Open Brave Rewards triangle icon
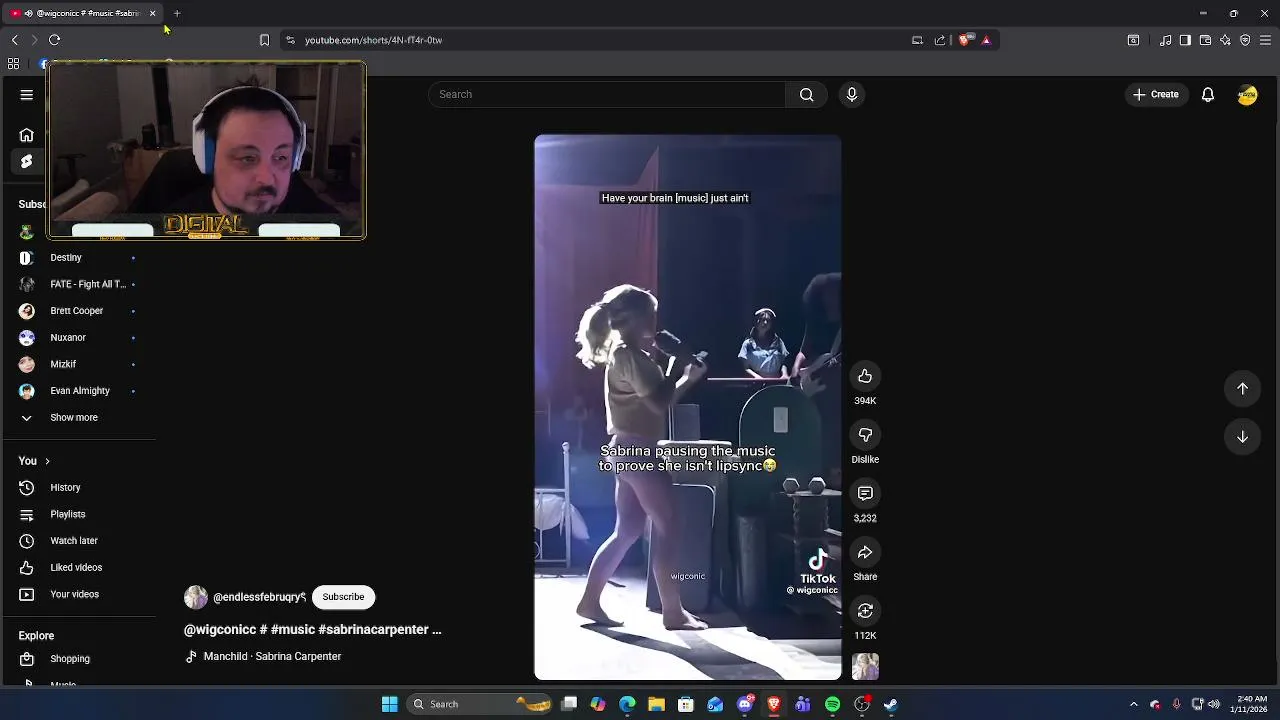This screenshot has height=720, width=1280. 986,40
